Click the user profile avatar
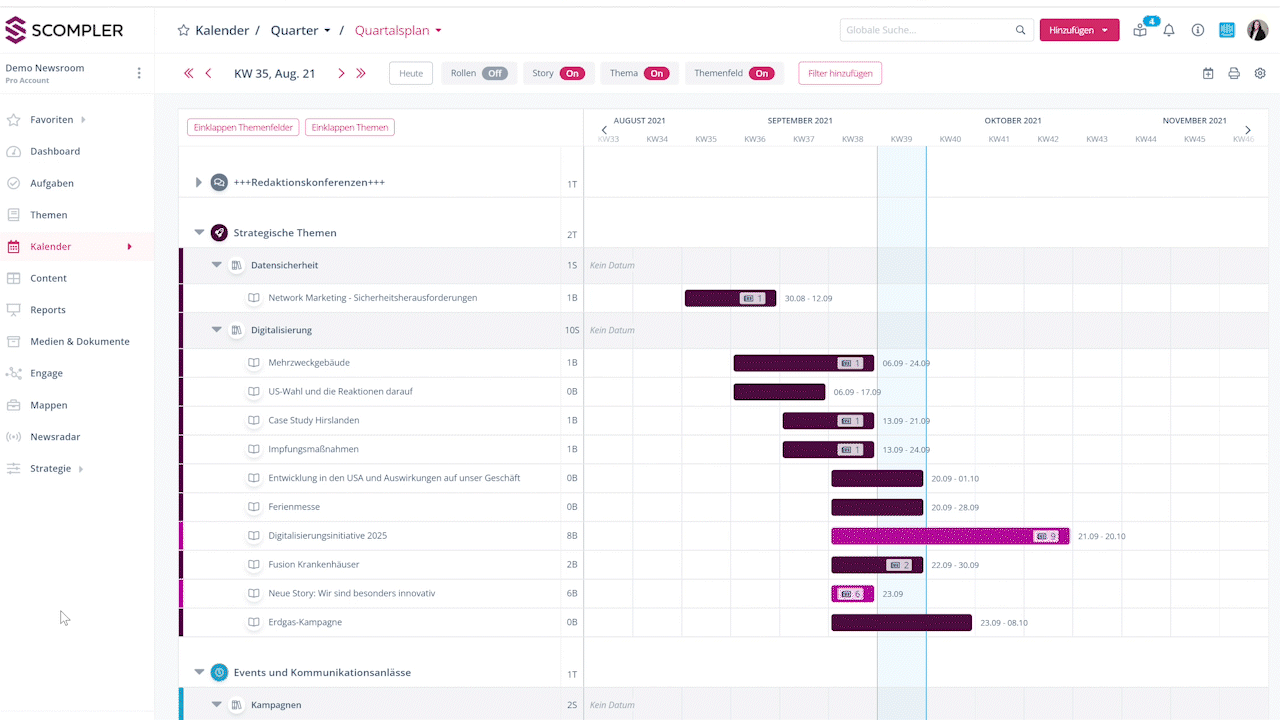The height and width of the screenshot is (720, 1280). coord(1257,30)
